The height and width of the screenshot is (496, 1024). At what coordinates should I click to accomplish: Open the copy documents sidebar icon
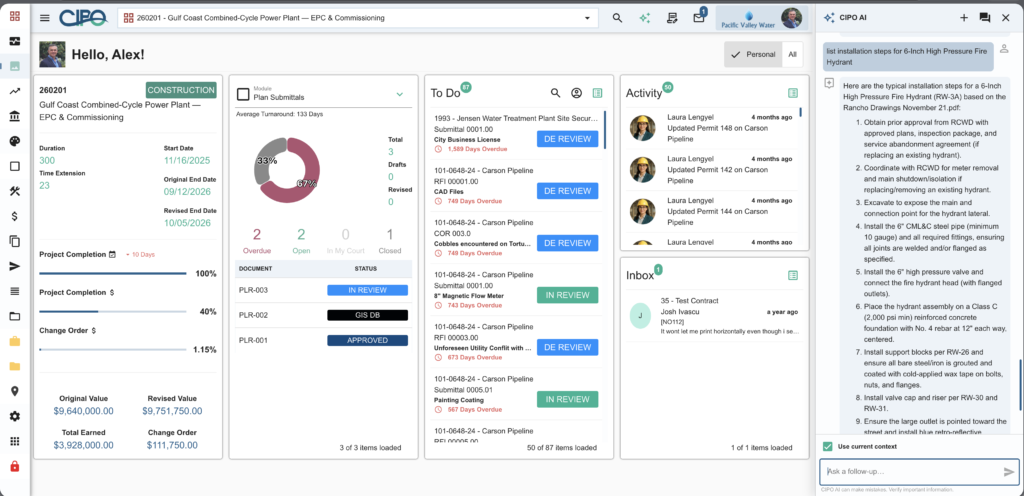(x=14, y=241)
